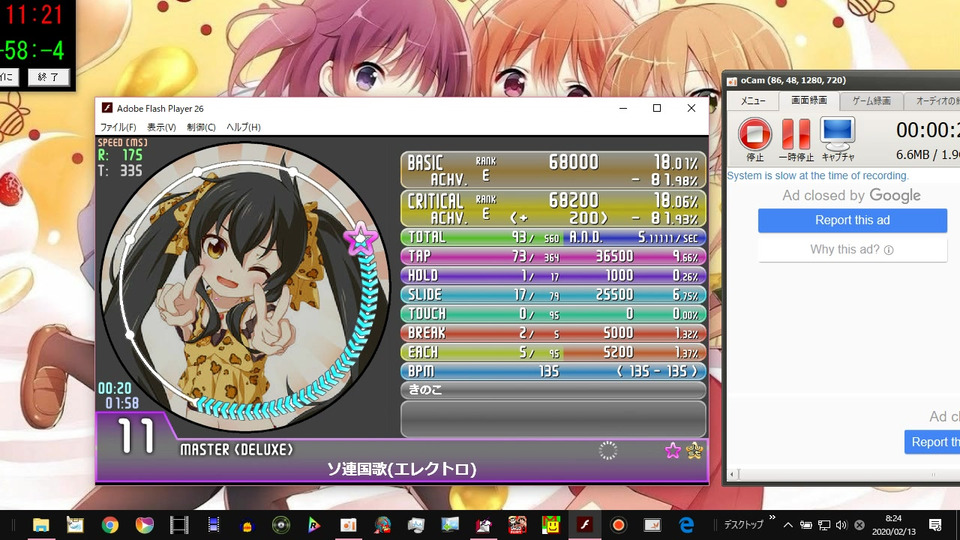Click the oCam horizontal scrollbar left arrow

[732, 474]
